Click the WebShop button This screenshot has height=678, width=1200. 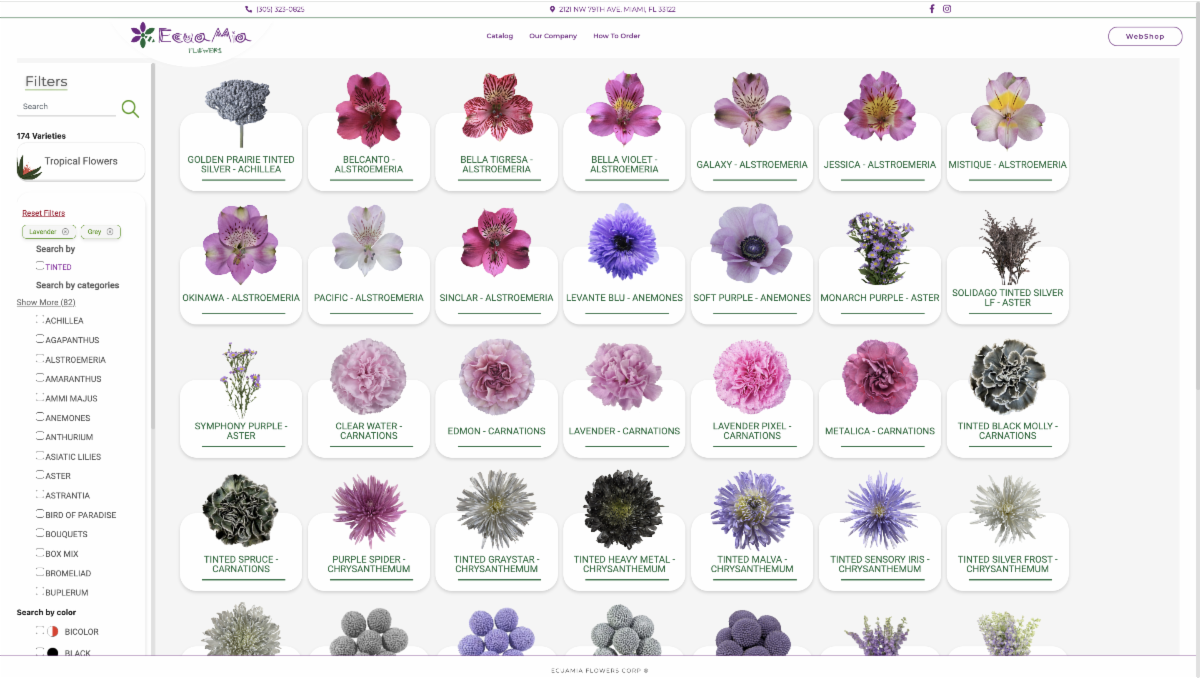click(x=1145, y=36)
